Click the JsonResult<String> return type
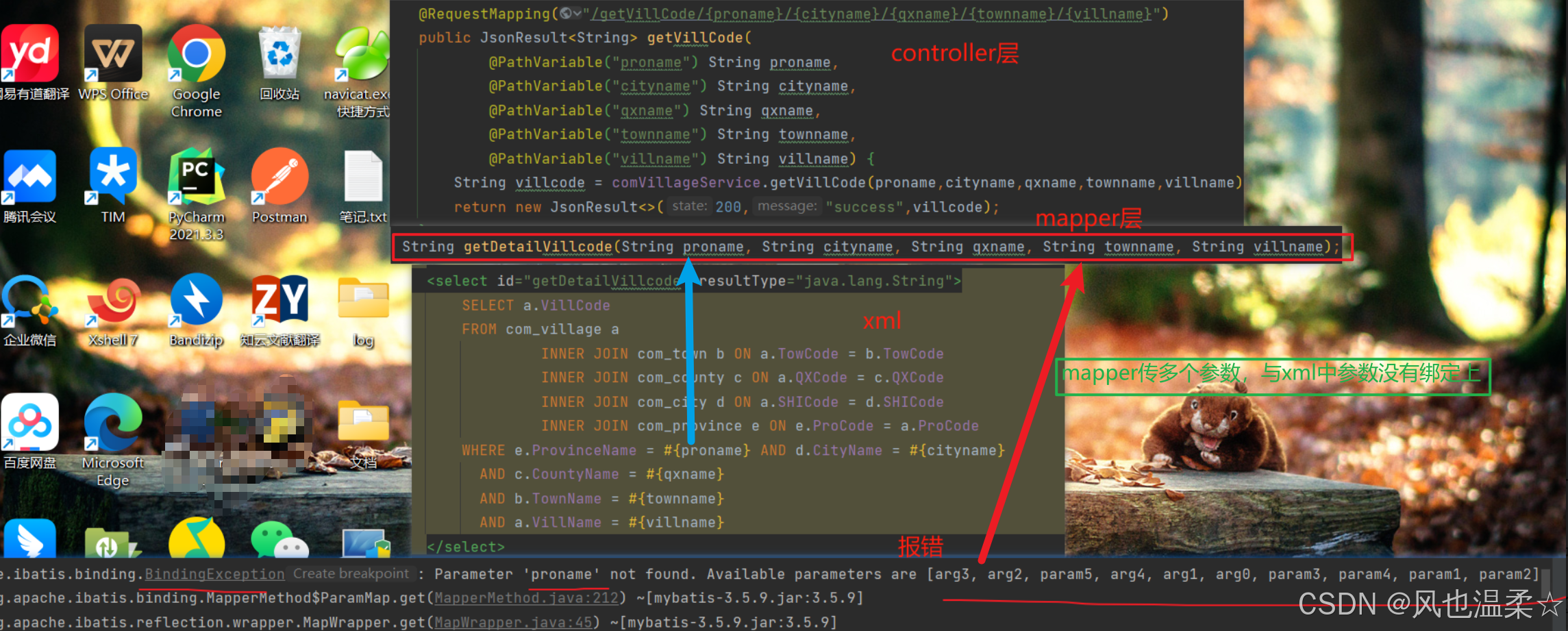Screen dimensions: 1568x631 [x=558, y=38]
